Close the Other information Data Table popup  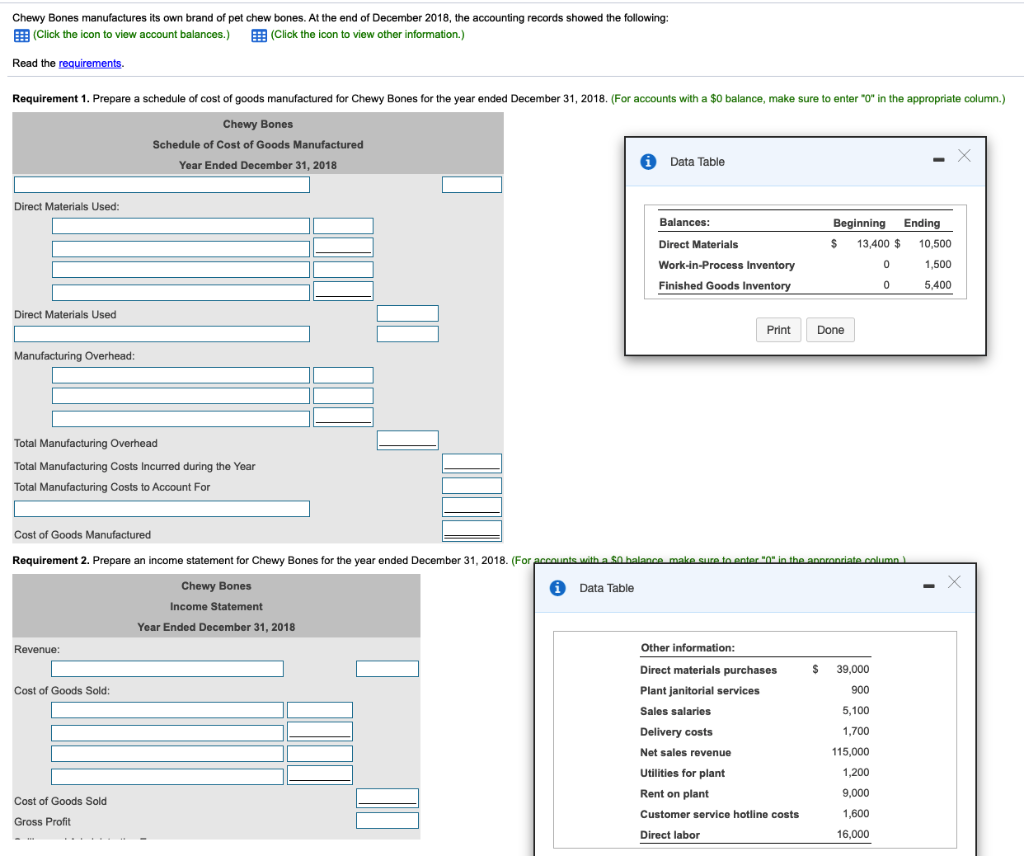[x=954, y=582]
